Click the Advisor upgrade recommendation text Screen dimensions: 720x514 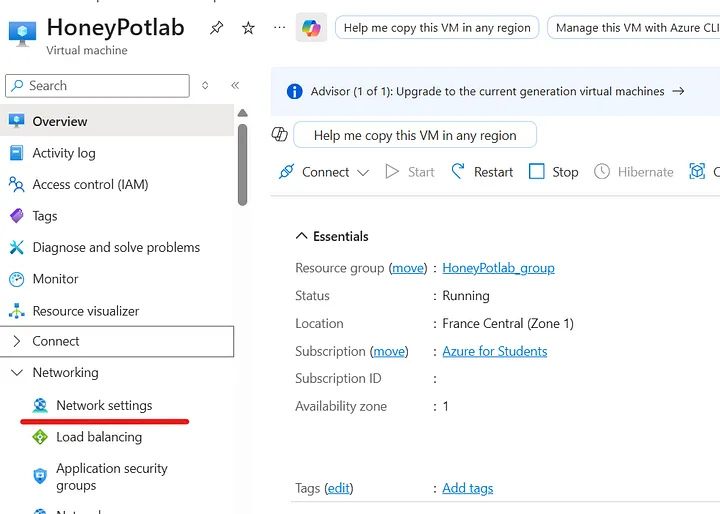pyautogui.click(x=487, y=91)
